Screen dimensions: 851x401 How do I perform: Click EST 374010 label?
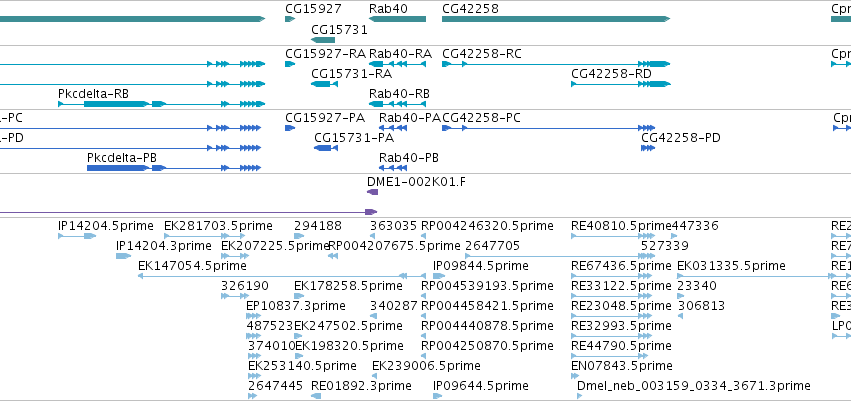271,346
